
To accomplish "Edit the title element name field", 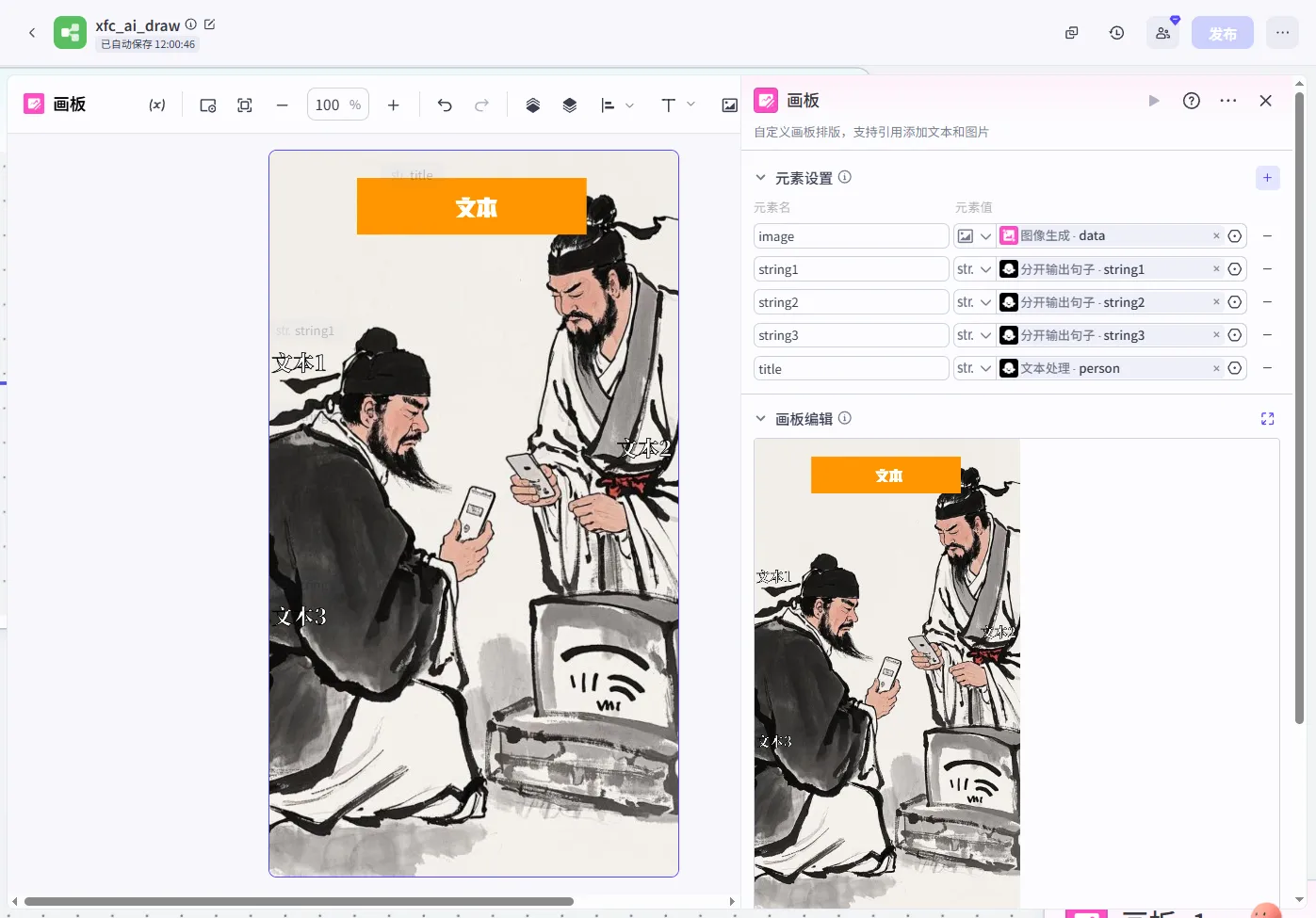I will 852,369.
